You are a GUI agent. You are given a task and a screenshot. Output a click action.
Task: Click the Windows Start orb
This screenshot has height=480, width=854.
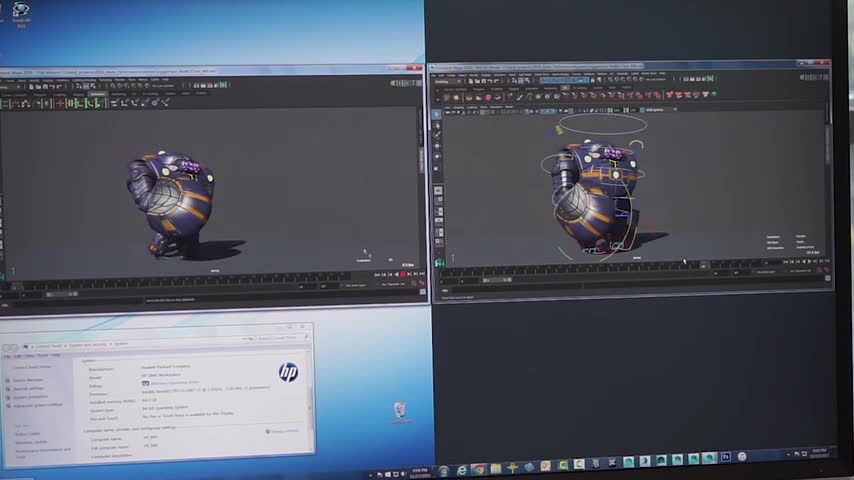444,471
